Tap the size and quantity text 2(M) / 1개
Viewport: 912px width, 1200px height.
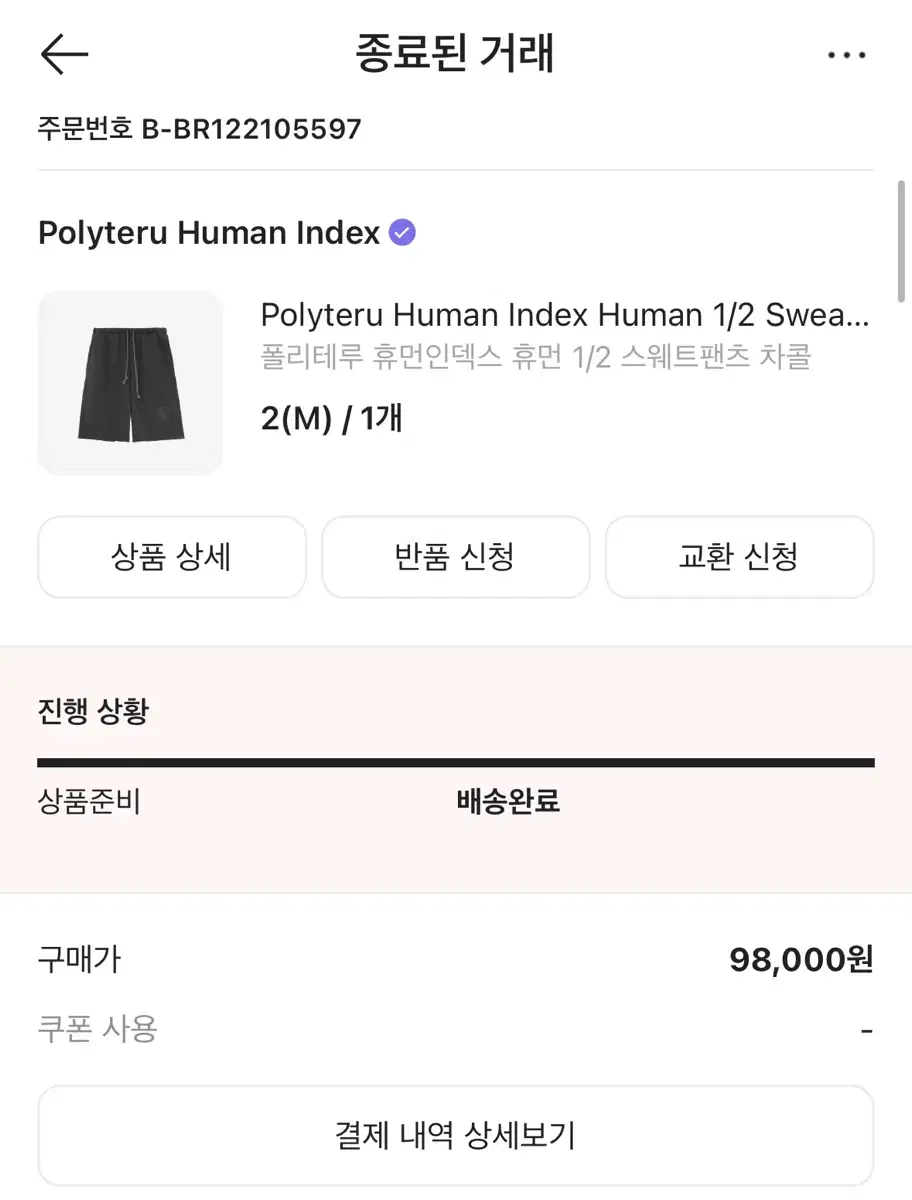coord(331,418)
